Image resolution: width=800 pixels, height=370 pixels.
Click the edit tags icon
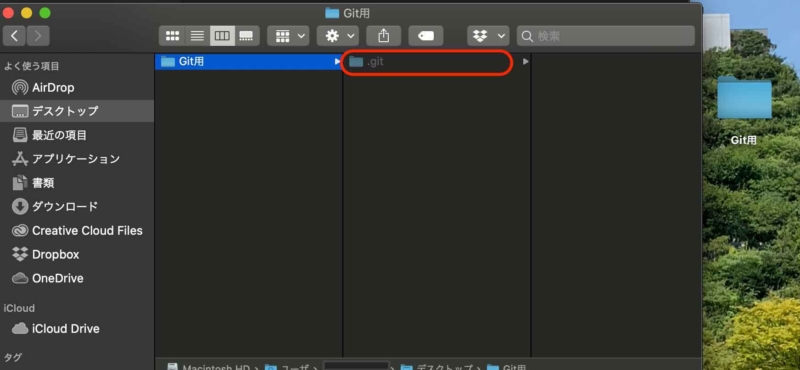[x=426, y=36]
